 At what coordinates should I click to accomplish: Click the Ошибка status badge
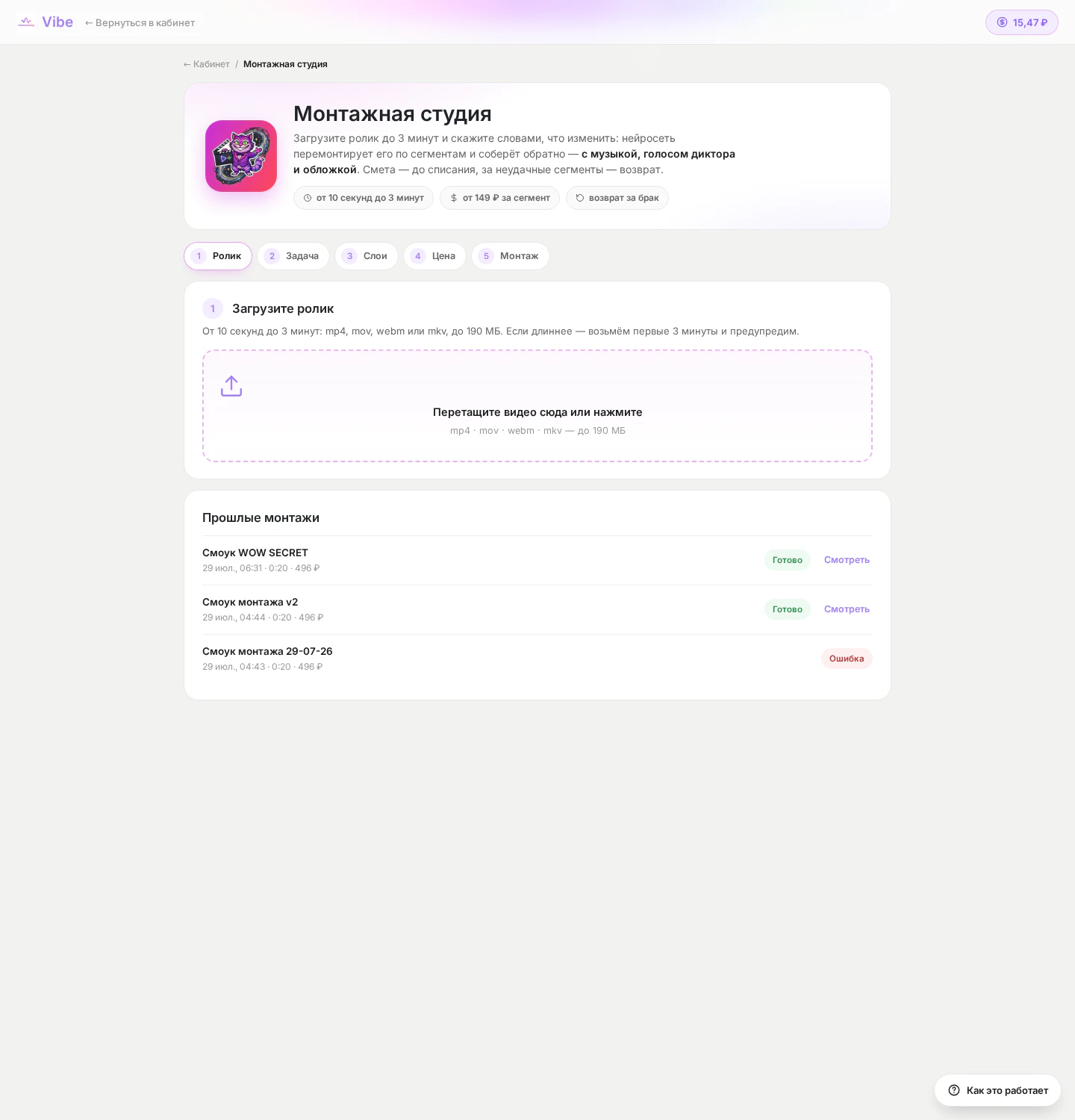(x=847, y=659)
